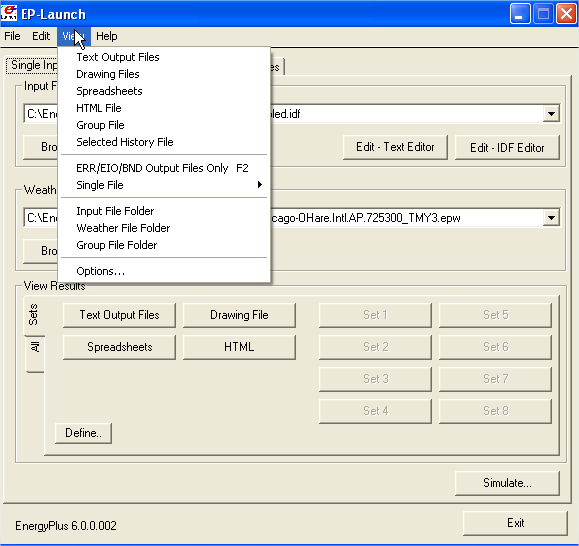The image size is (579, 546).
Task: Select Selected History File entry
Action: point(164,142)
